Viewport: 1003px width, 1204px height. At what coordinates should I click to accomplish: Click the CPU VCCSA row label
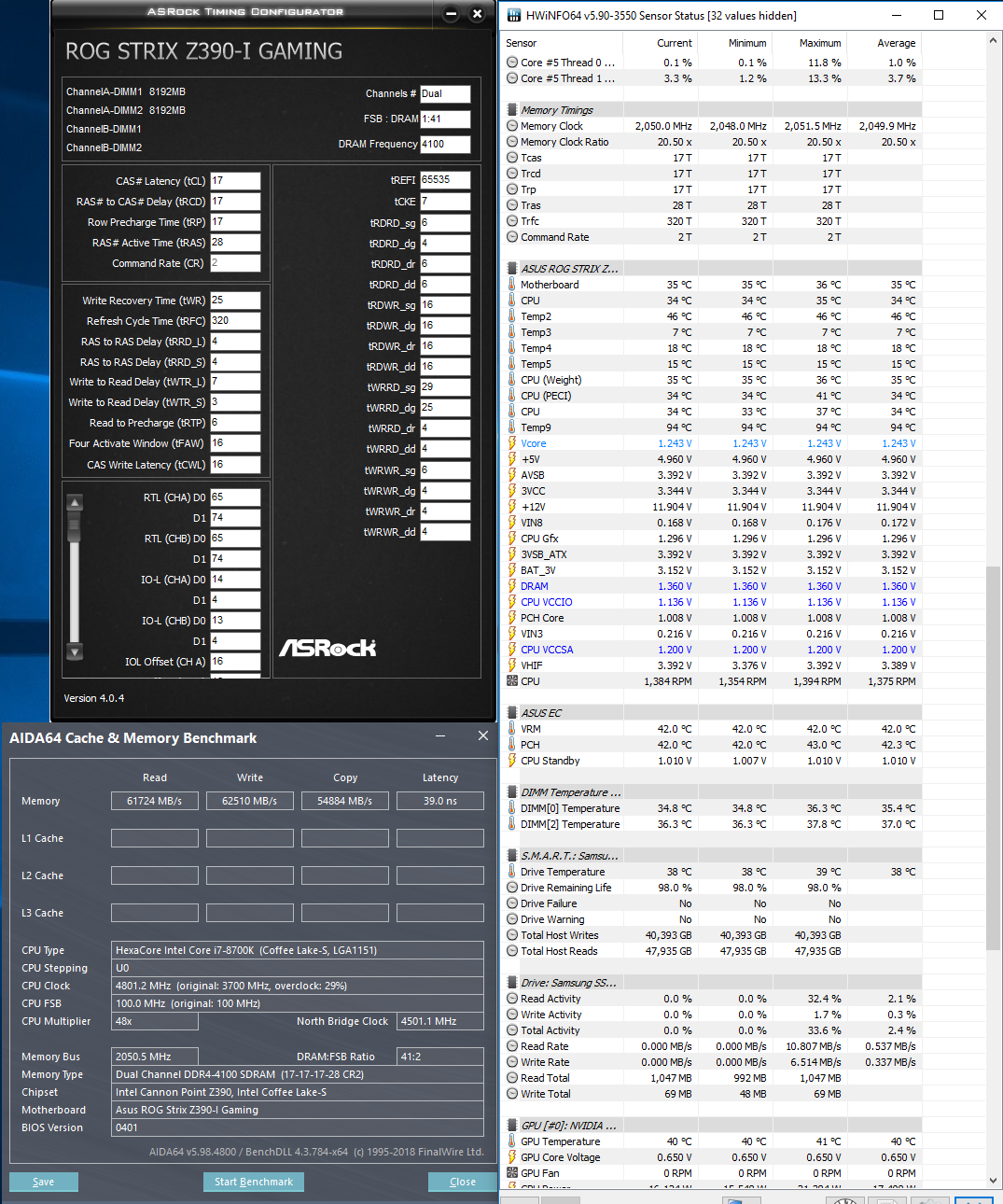tap(547, 650)
